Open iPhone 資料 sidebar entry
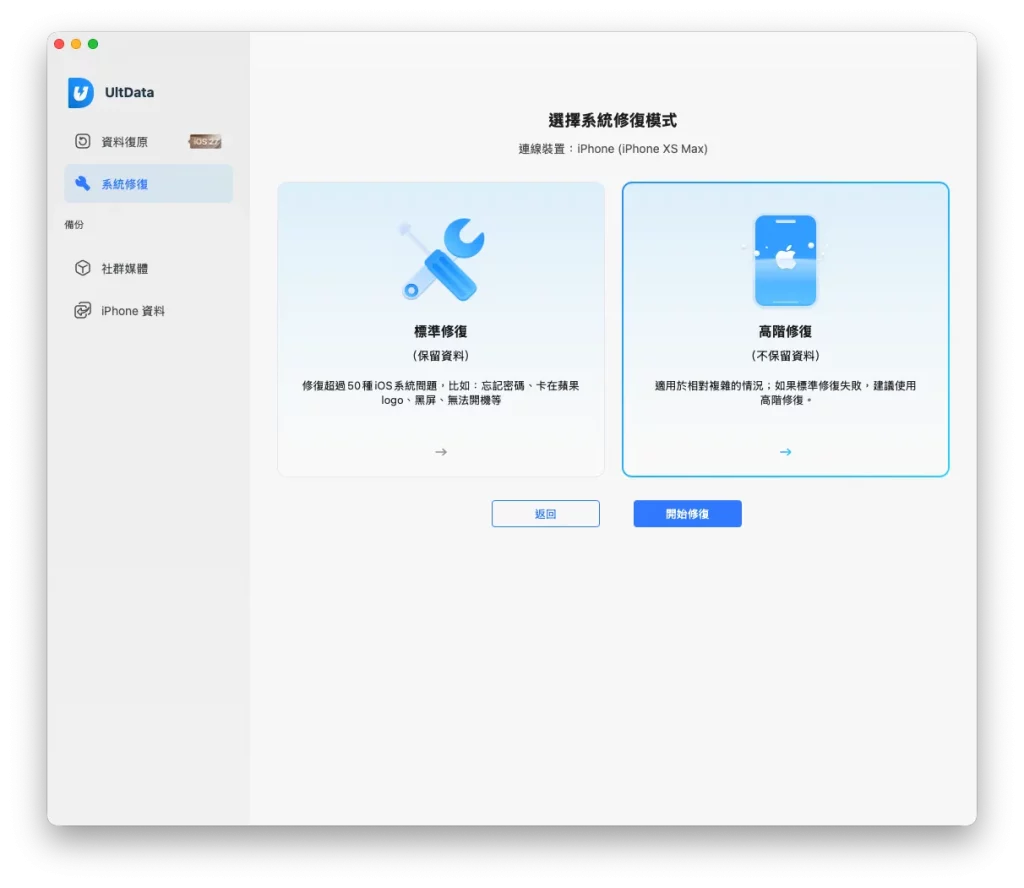The height and width of the screenshot is (888, 1024). tap(148, 311)
